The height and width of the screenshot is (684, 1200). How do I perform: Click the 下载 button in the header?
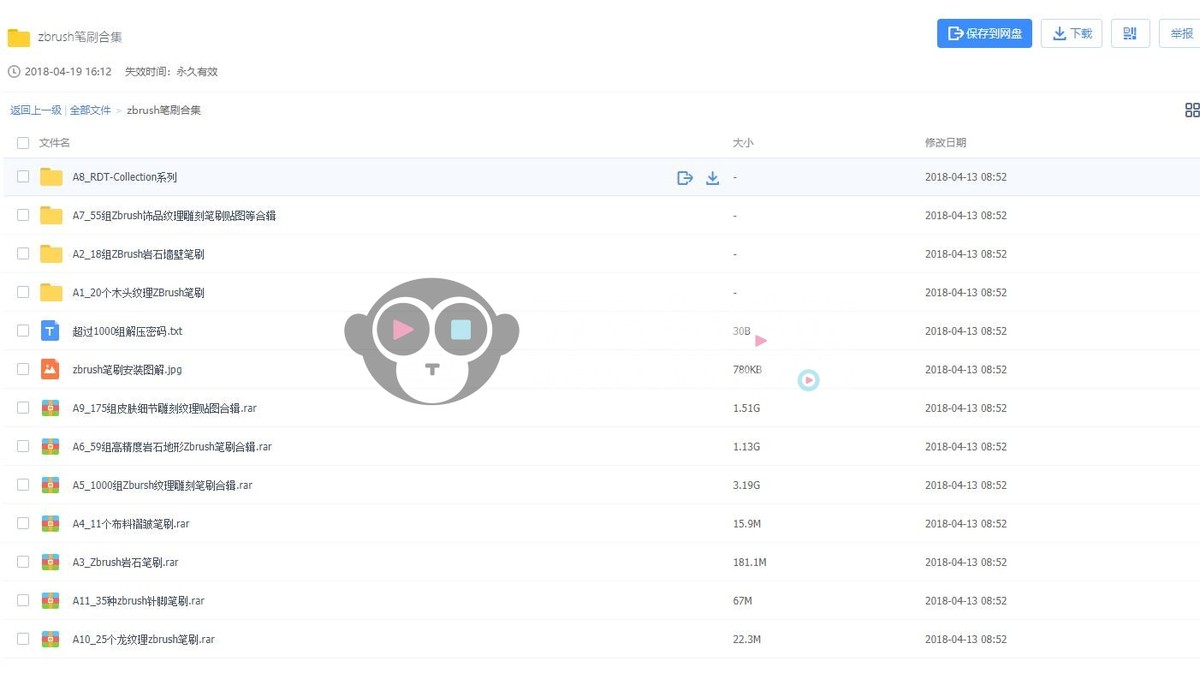(1072, 33)
